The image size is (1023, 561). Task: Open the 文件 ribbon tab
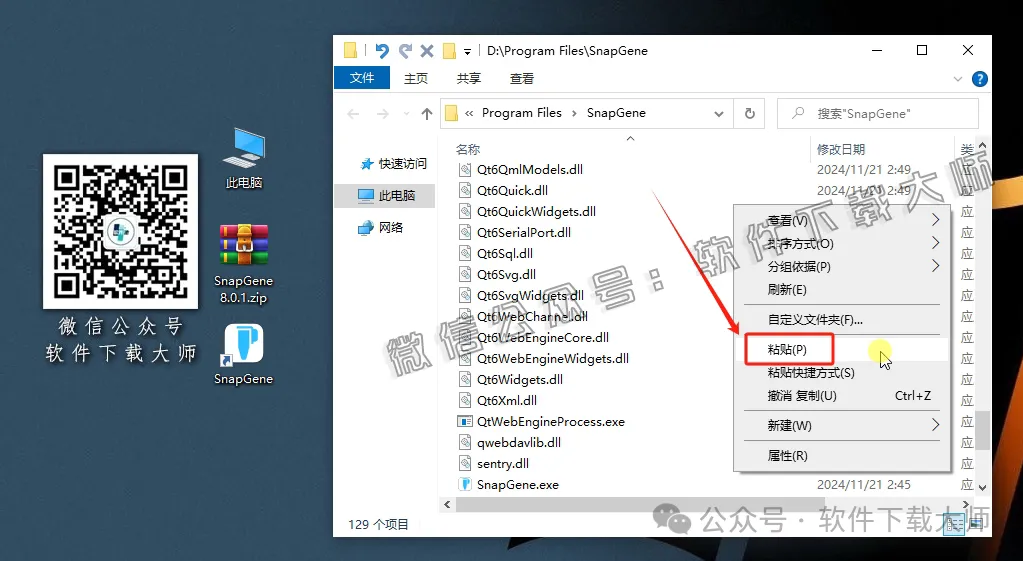point(362,78)
